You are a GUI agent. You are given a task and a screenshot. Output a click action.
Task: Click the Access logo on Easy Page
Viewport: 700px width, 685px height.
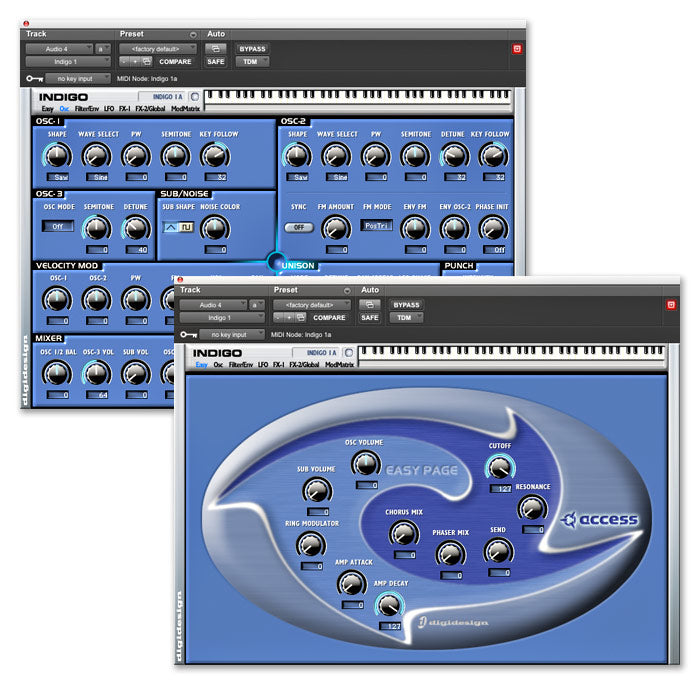600,520
